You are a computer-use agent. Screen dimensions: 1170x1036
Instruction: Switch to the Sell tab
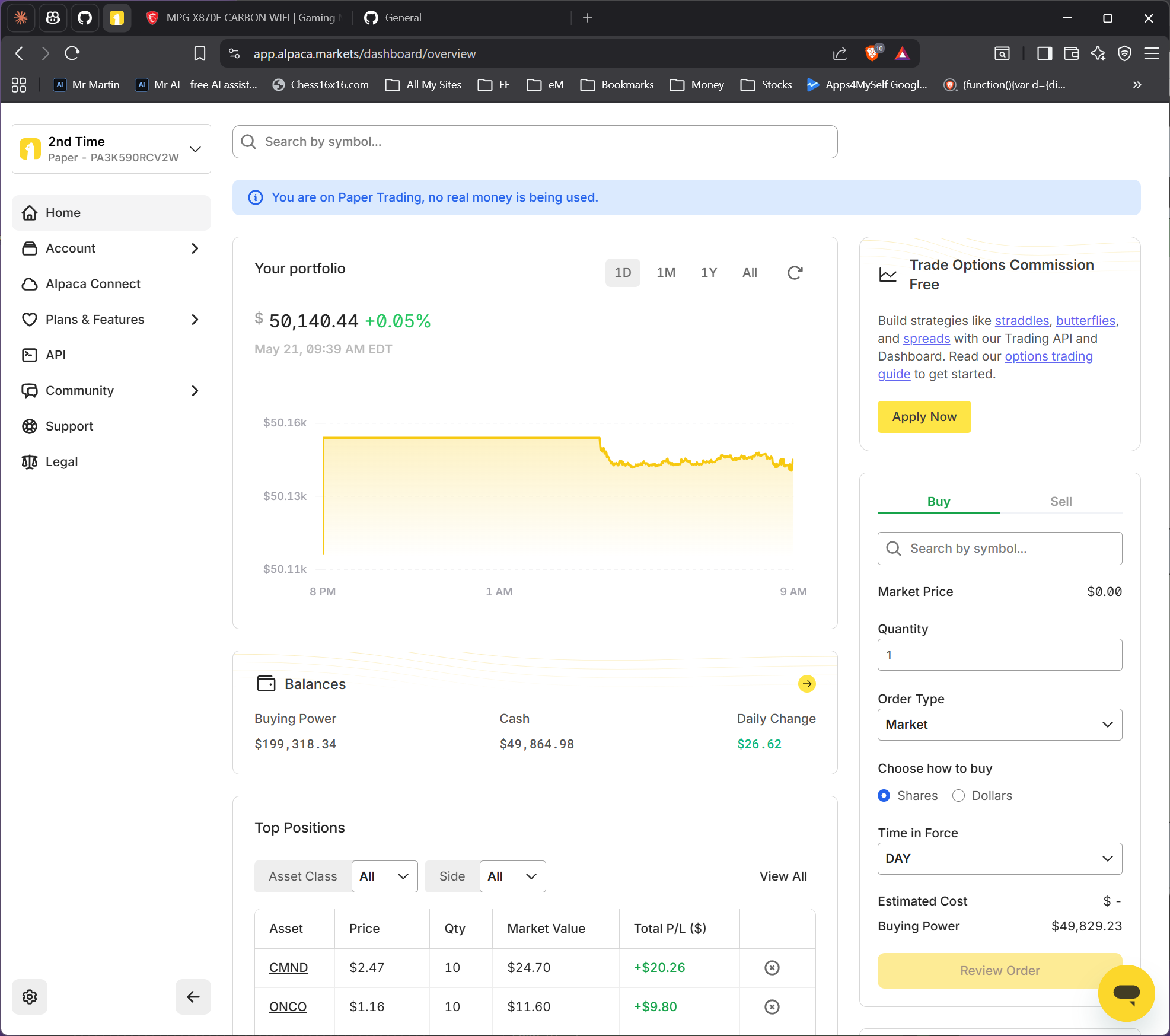click(x=1061, y=502)
